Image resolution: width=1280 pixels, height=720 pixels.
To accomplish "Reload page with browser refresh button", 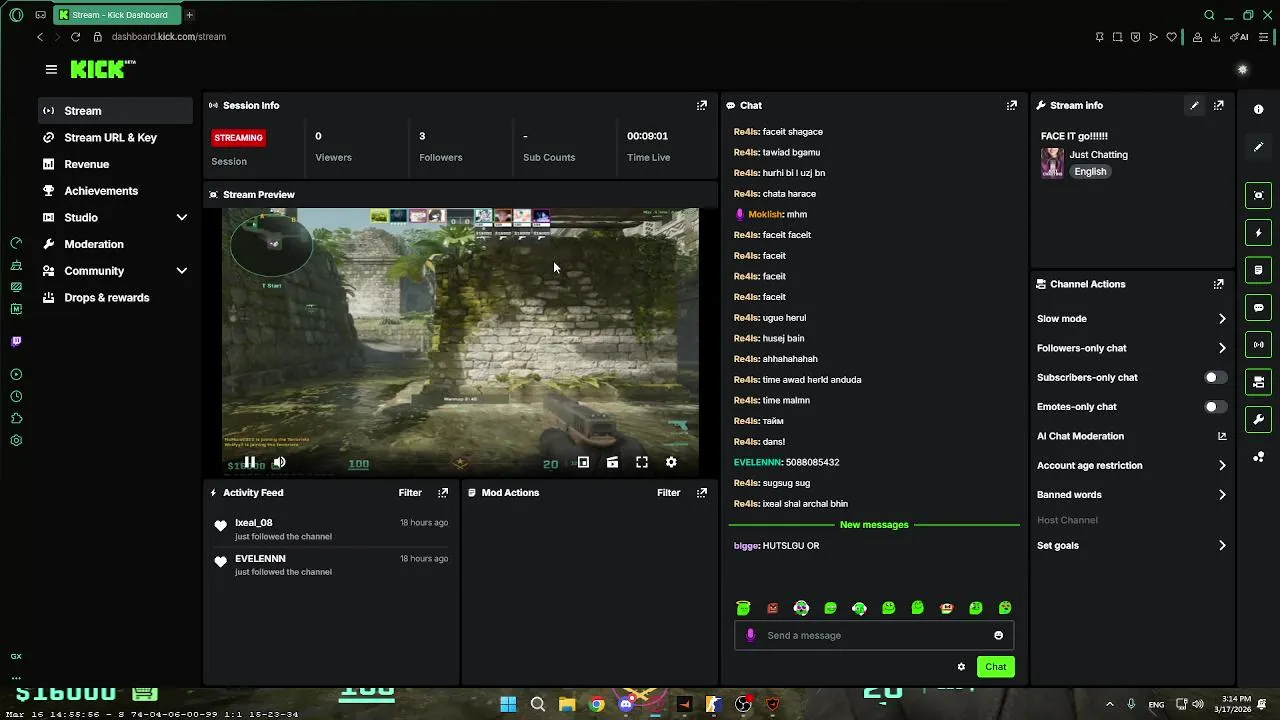I will point(75,37).
